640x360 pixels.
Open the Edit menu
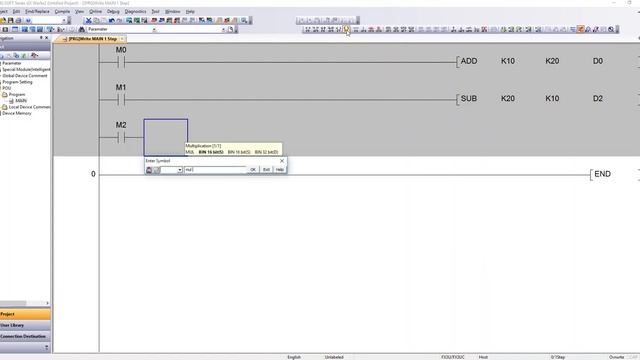pos(16,11)
